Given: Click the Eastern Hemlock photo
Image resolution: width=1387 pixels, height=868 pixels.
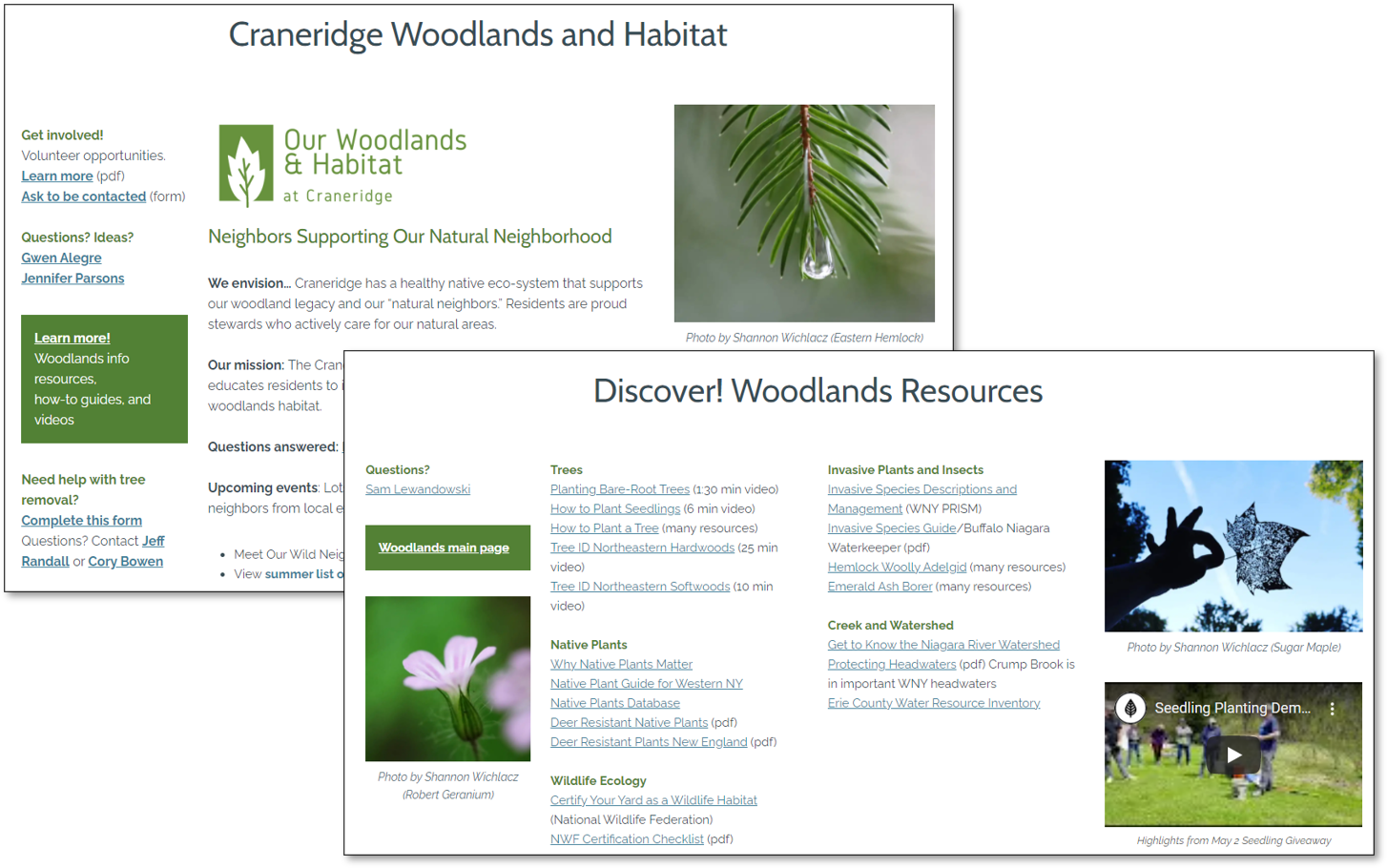Looking at the screenshot, I should tap(804, 213).
